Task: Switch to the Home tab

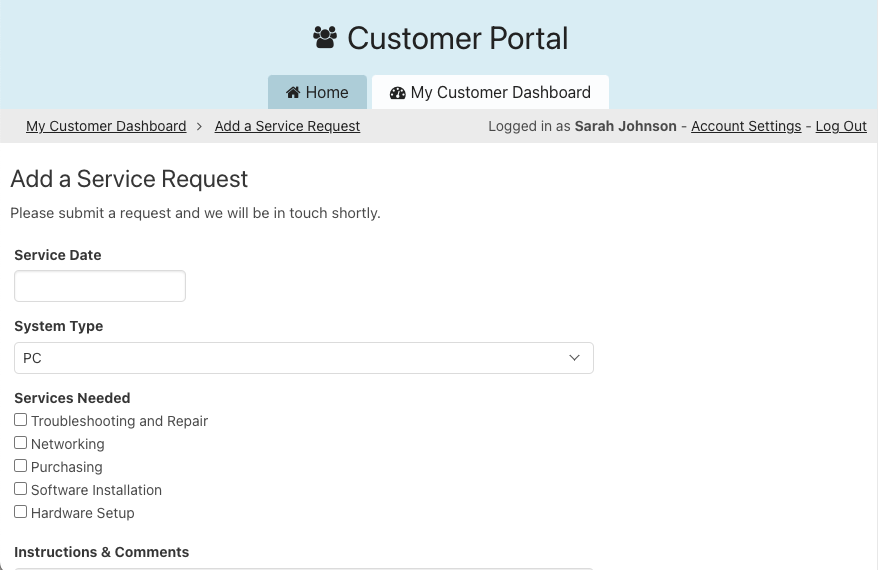Action: pos(317,92)
